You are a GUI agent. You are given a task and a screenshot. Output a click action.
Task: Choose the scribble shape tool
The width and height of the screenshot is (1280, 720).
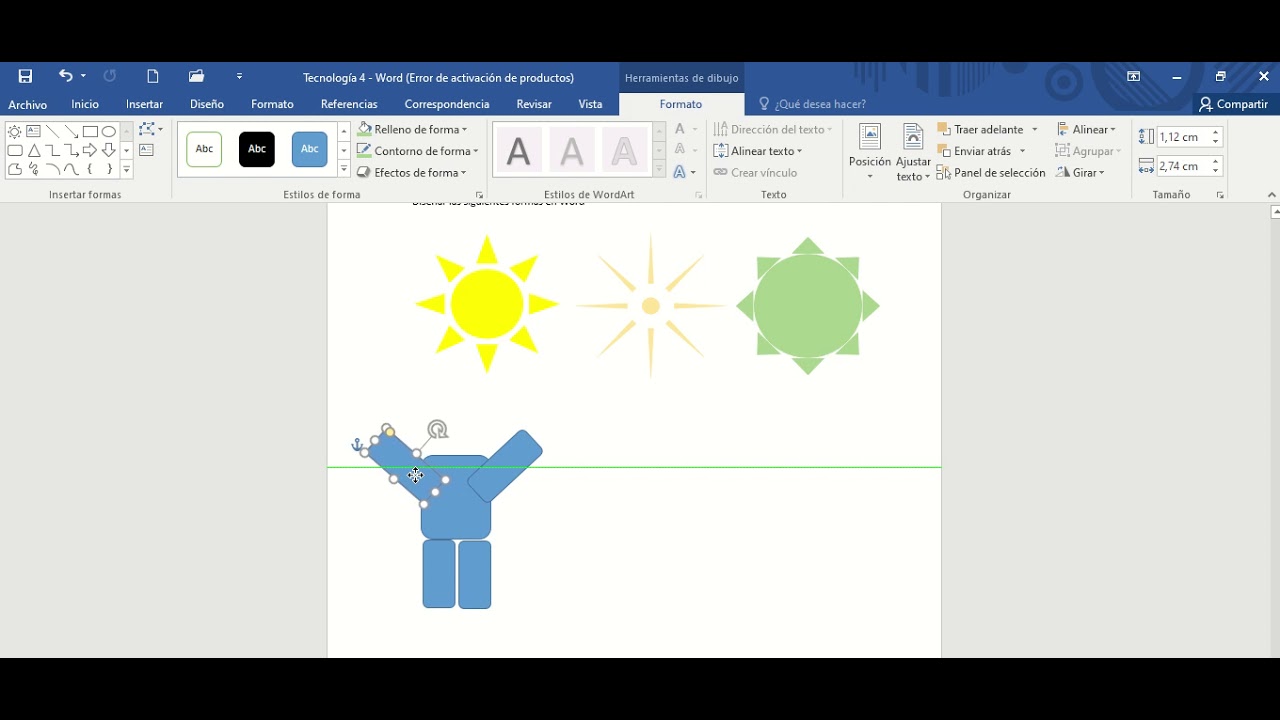click(x=33, y=169)
